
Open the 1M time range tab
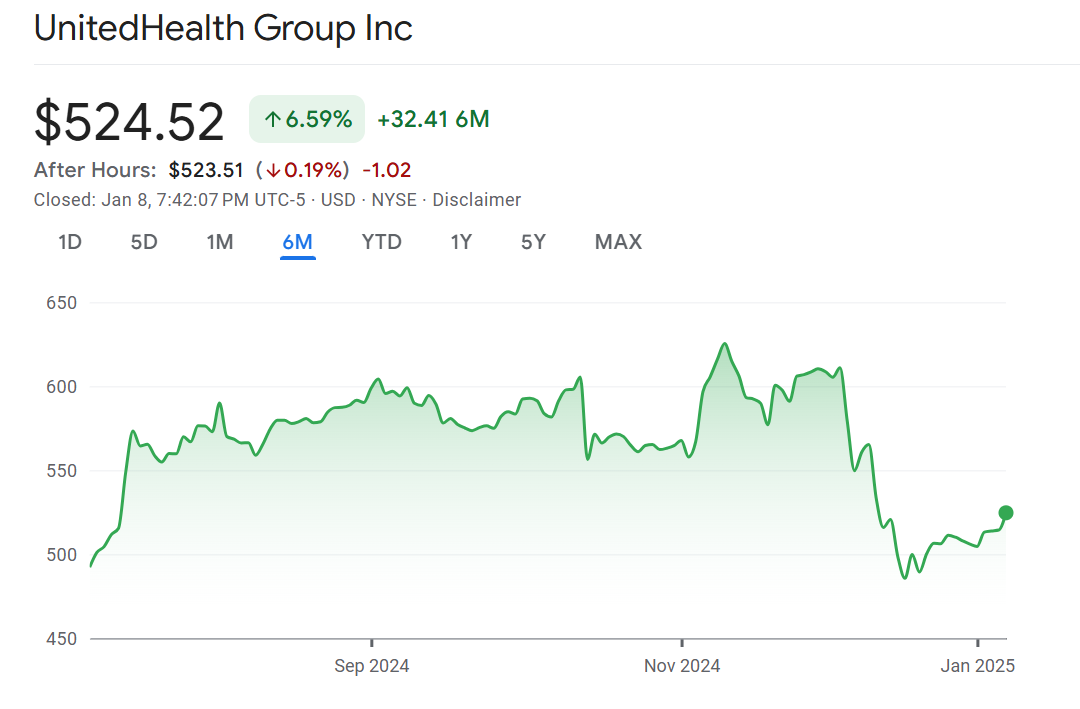point(220,242)
